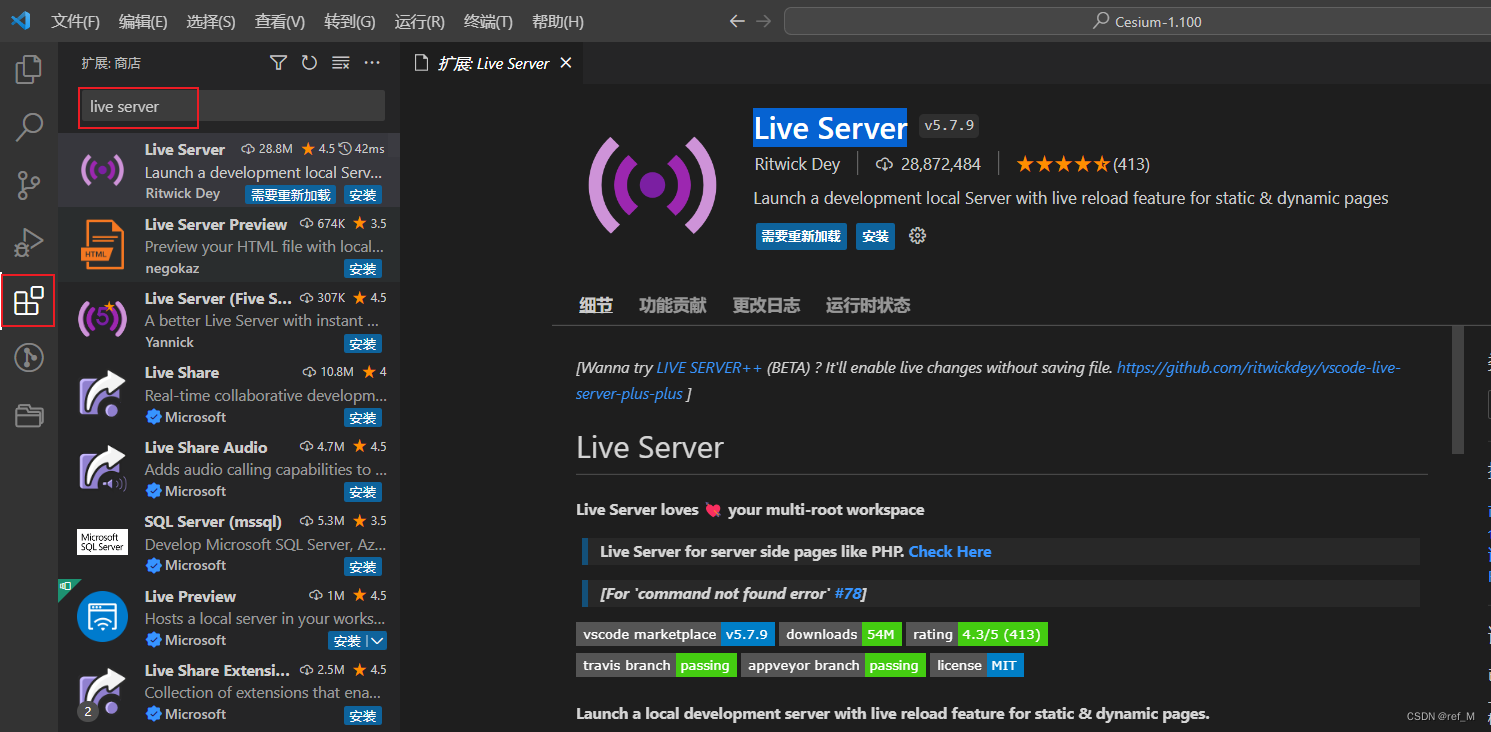
Task: Open the Explorer view from activity bar
Action: tap(28, 68)
